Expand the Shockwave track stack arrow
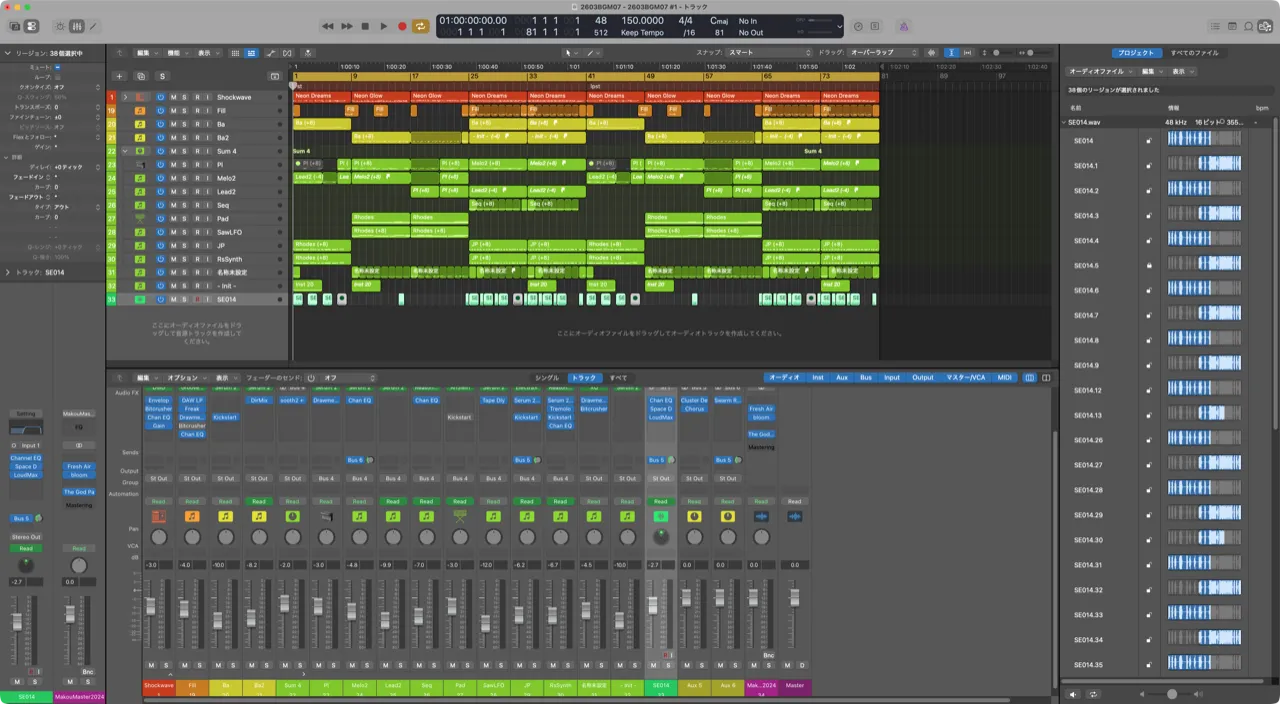 click(125, 97)
